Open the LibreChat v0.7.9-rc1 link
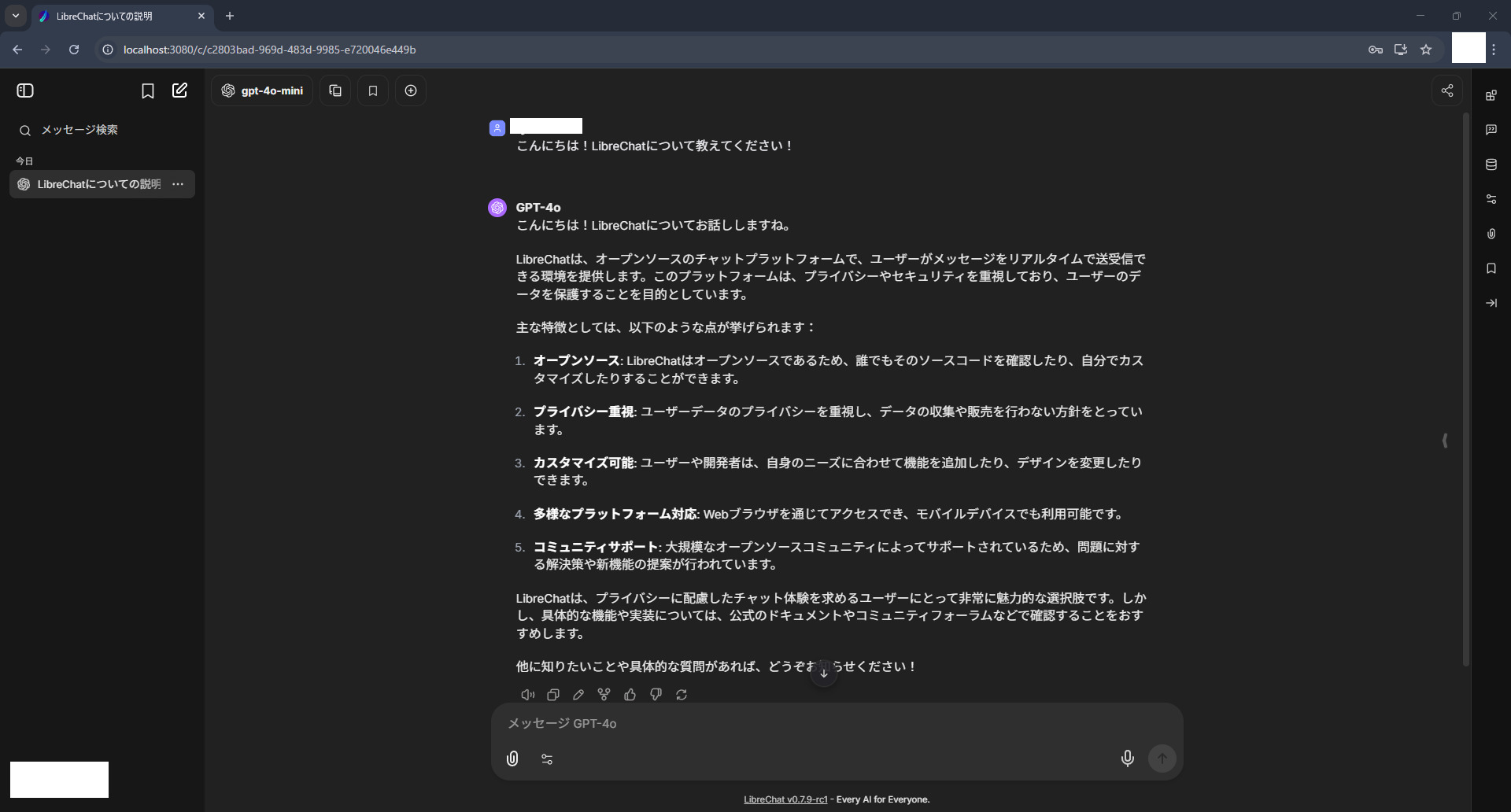 785,799
